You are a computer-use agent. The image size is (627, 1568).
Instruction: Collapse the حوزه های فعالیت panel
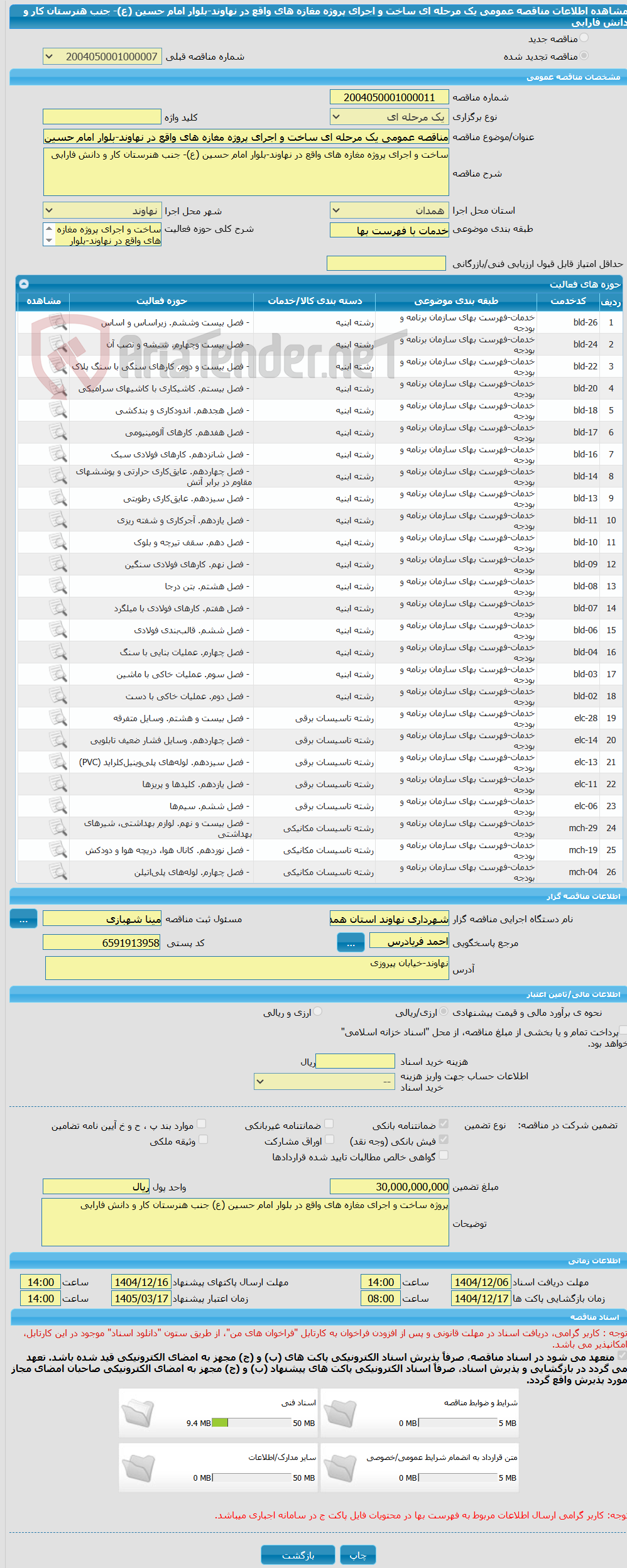coord(23,284)
